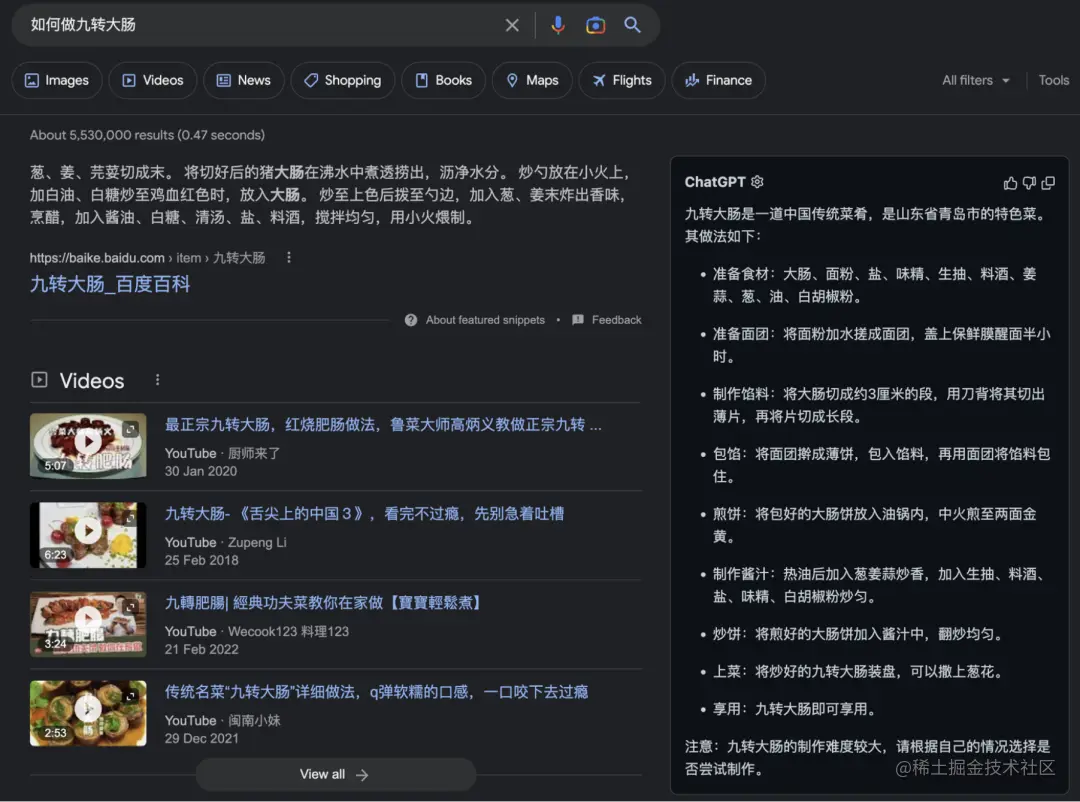Start voice search with microphone icon
Image resolution: width=1080 pixels, height=802 pixels.
[x=558, y=25]
